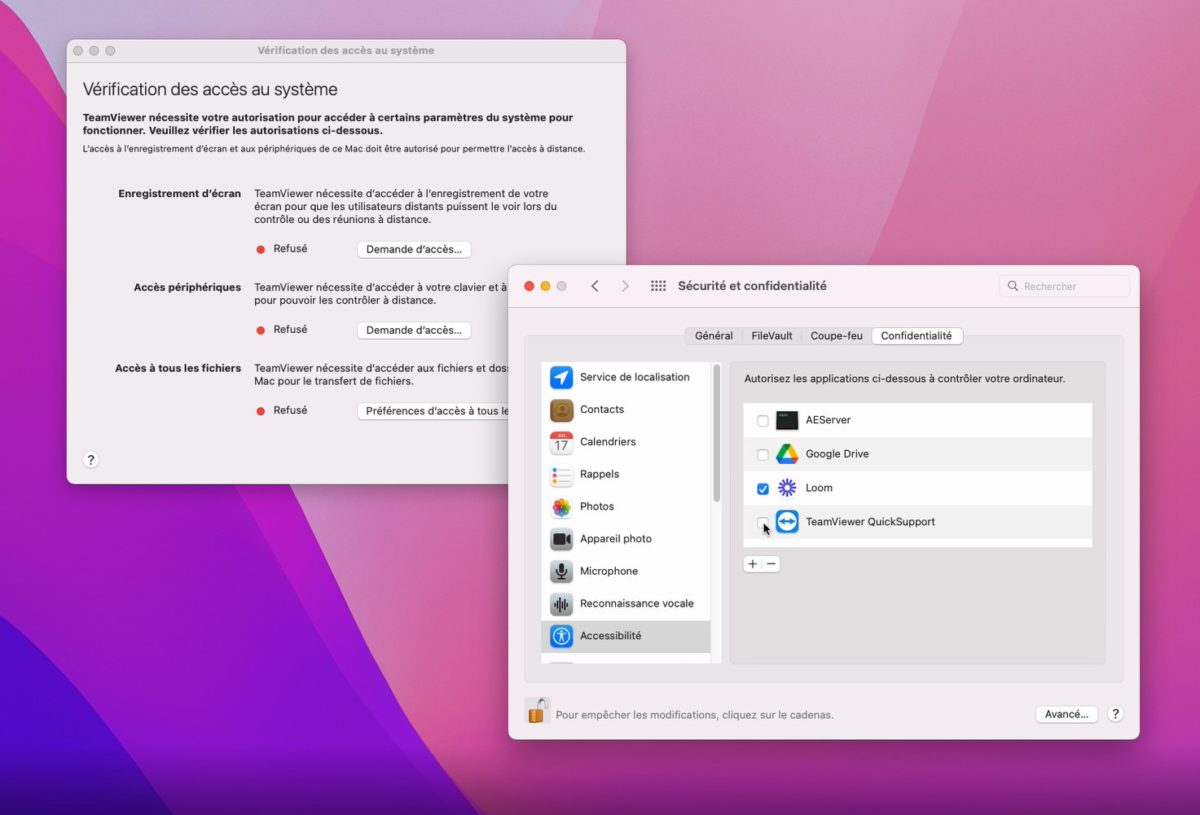Screen dimensions: 1200x815
Task: Uncheck the Loom checkbox
Action: pos(763,489)
